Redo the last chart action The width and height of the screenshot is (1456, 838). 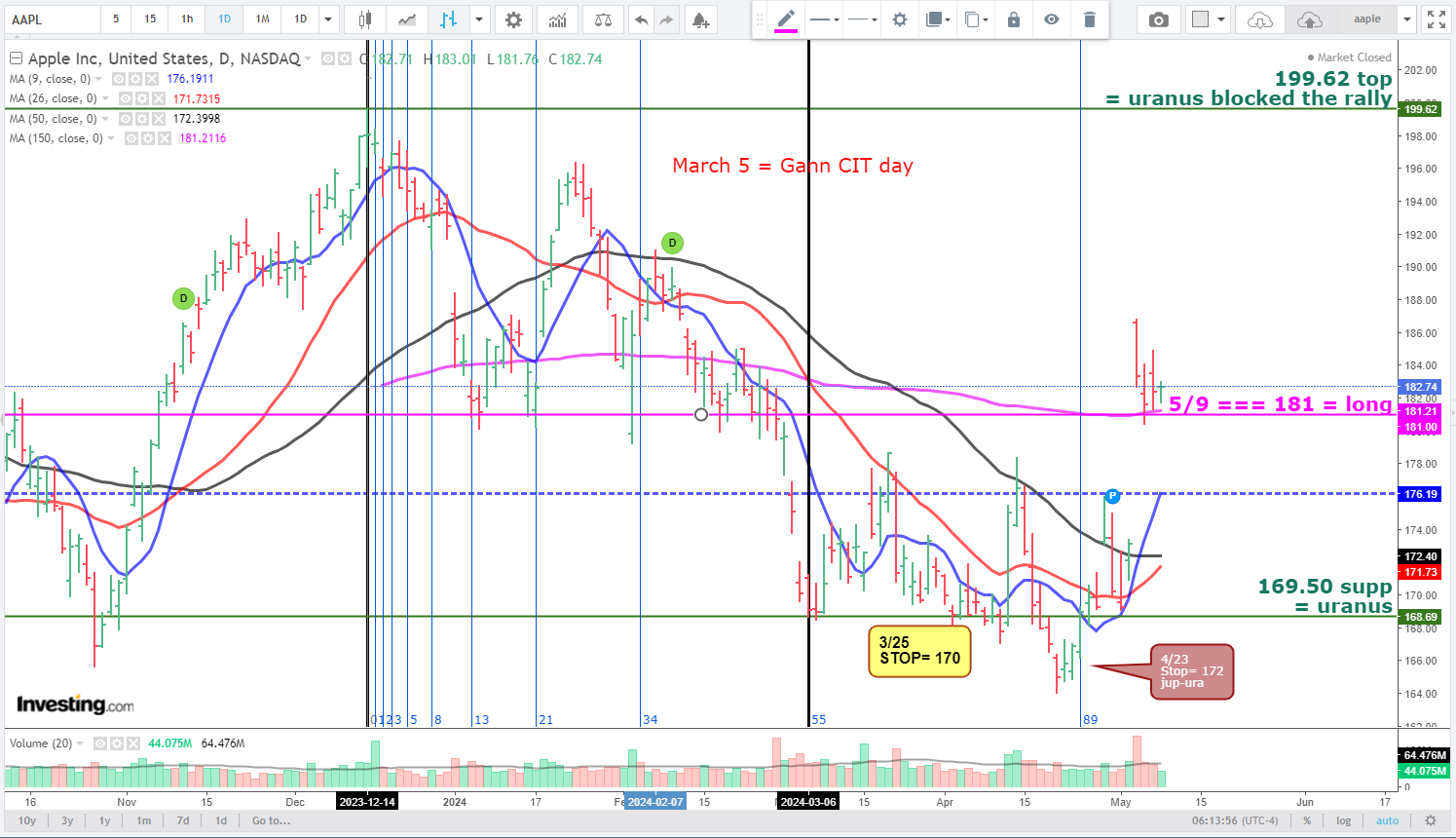(666, 19)
